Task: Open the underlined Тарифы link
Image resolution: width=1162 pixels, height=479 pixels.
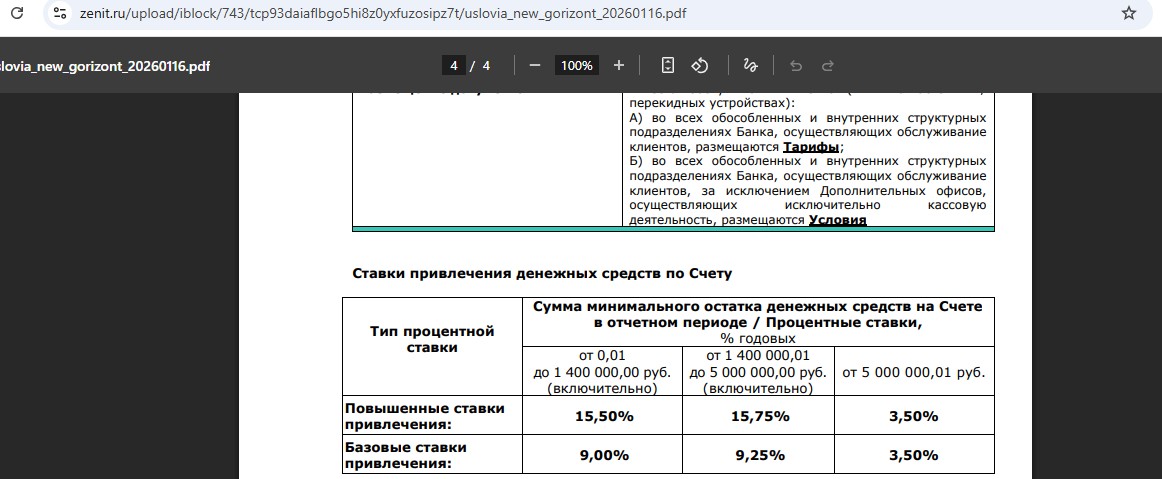Action: coord(810,147)
